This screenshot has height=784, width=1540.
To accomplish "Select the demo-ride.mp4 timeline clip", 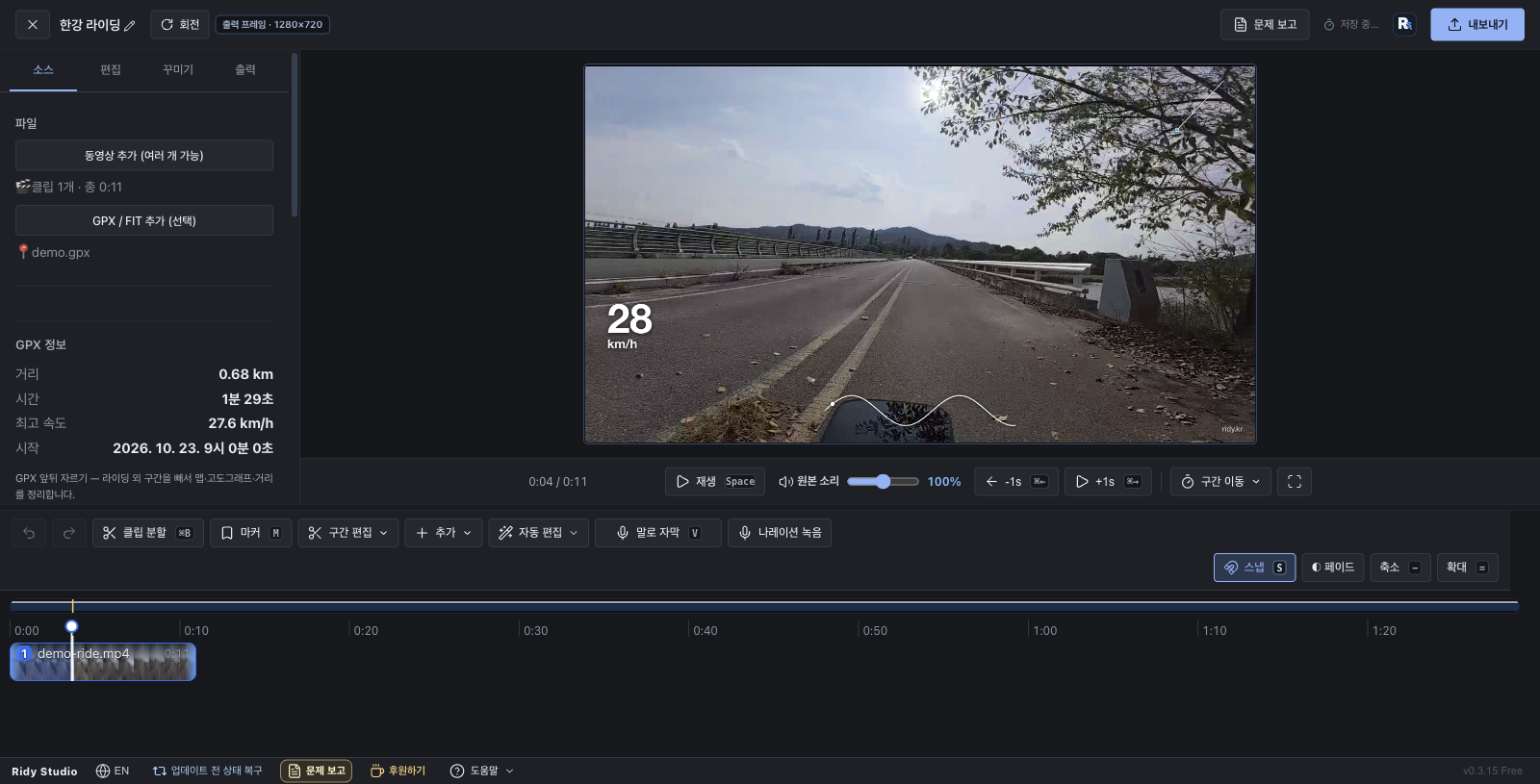I will (103, 662).
